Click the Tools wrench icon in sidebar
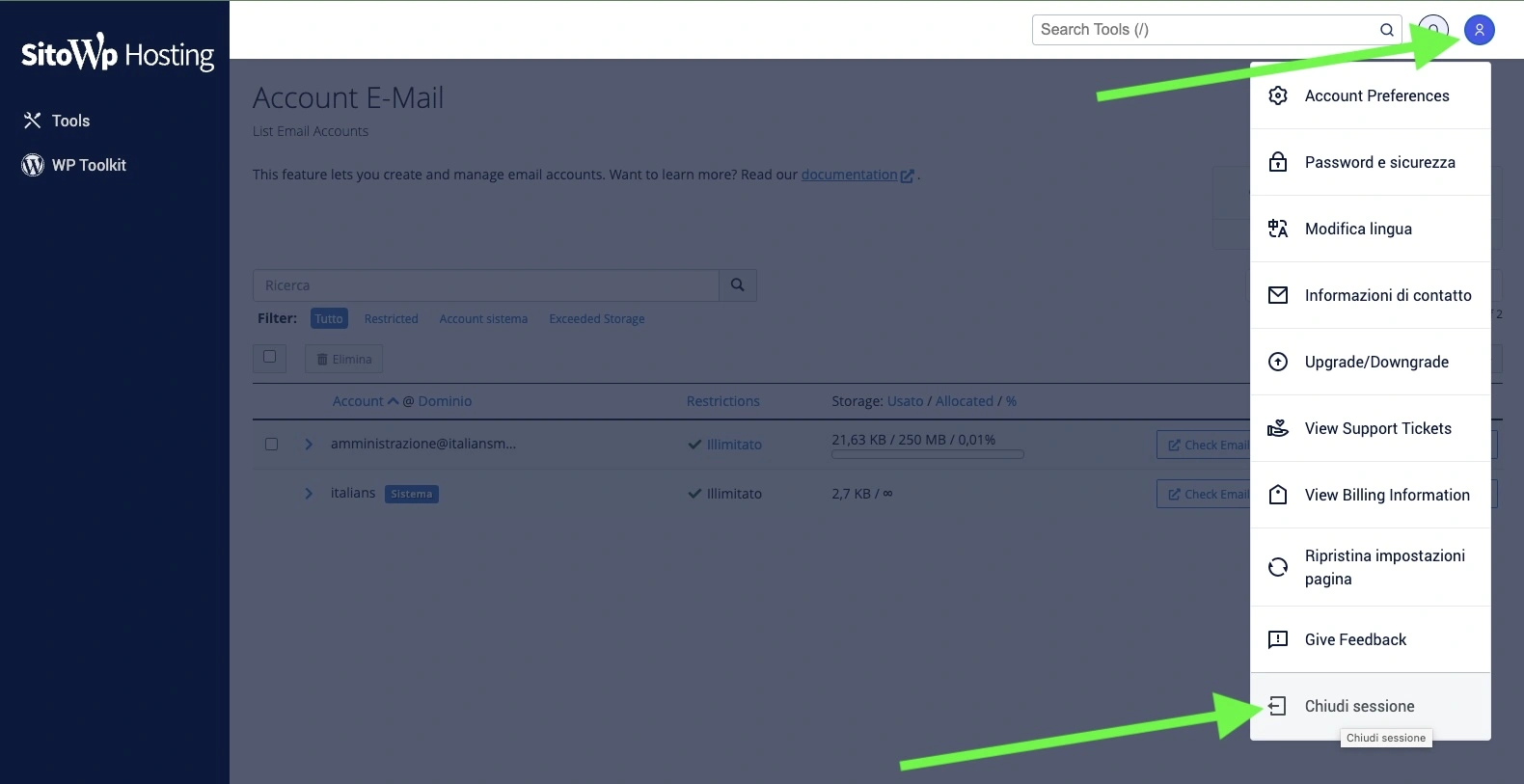This screenshot has width=1524, height=784. tap(32, 121)
